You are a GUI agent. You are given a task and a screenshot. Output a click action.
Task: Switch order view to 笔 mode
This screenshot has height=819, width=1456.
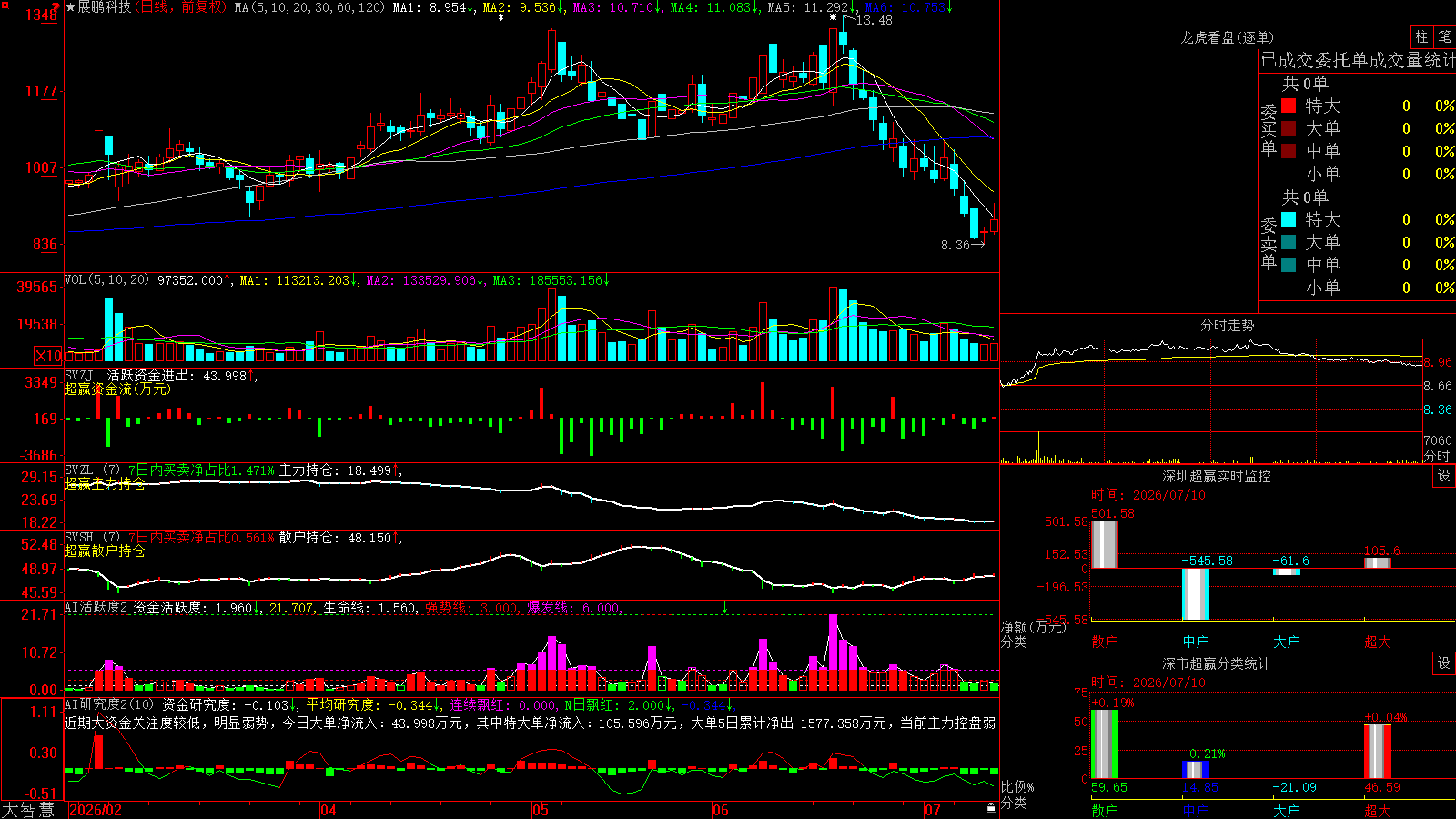coord(1444,37)
